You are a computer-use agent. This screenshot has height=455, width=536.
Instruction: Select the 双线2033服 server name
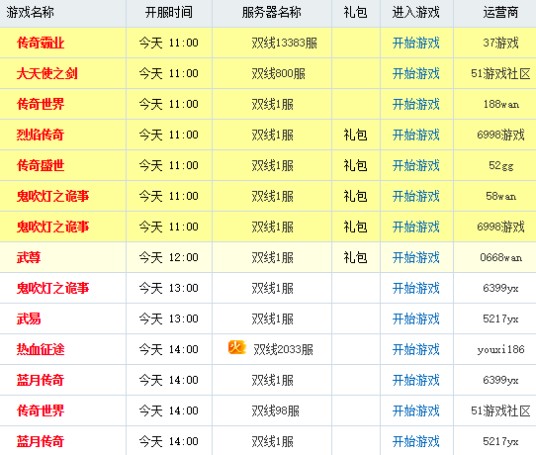[283, 349]
